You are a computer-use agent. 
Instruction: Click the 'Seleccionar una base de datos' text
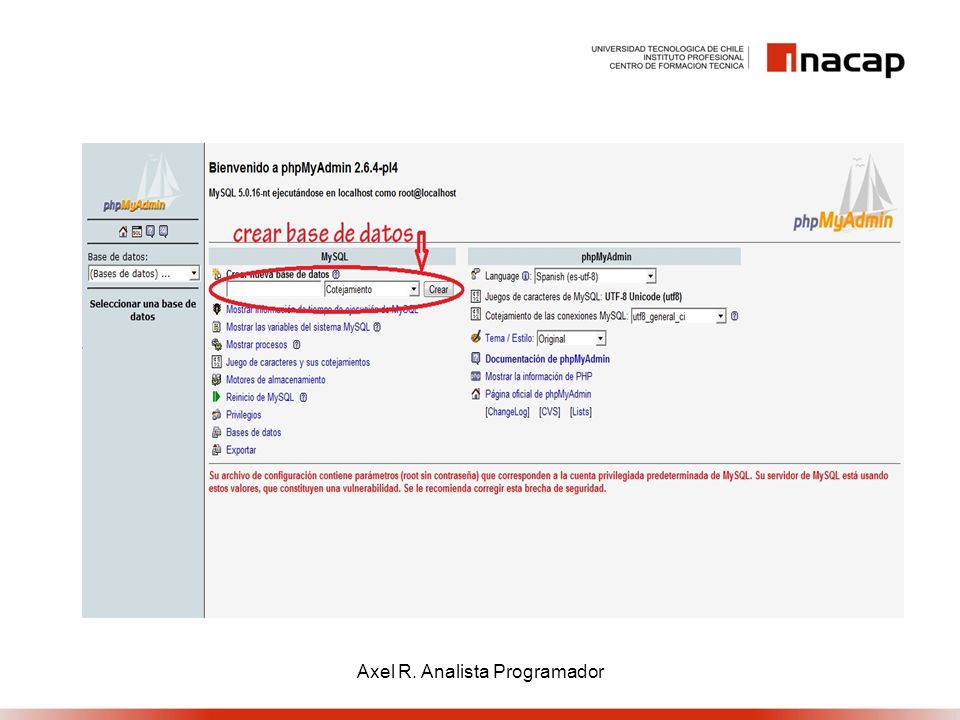[x=143, y=310]
